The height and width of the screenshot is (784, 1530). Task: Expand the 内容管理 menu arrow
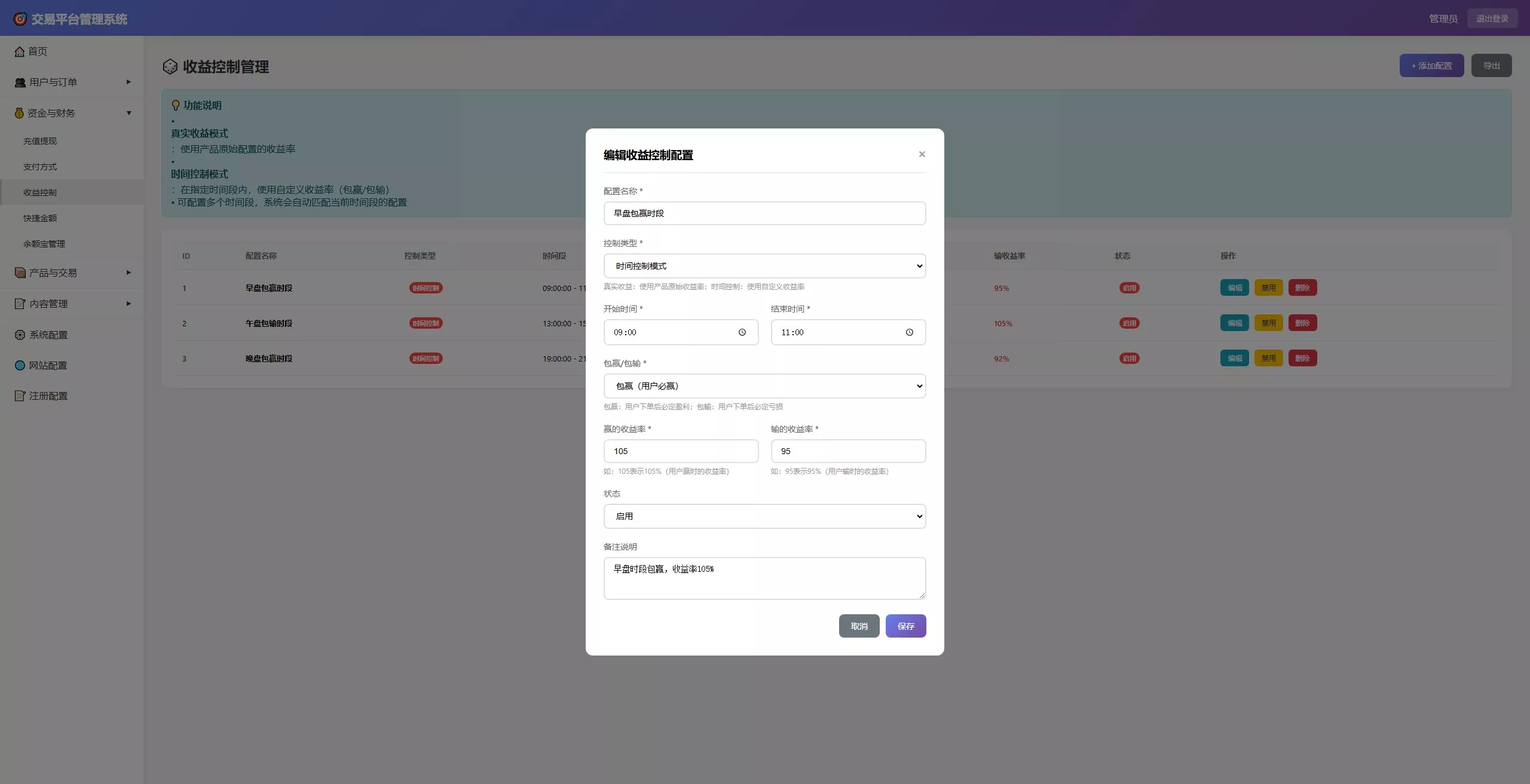[x=128, y=304]
